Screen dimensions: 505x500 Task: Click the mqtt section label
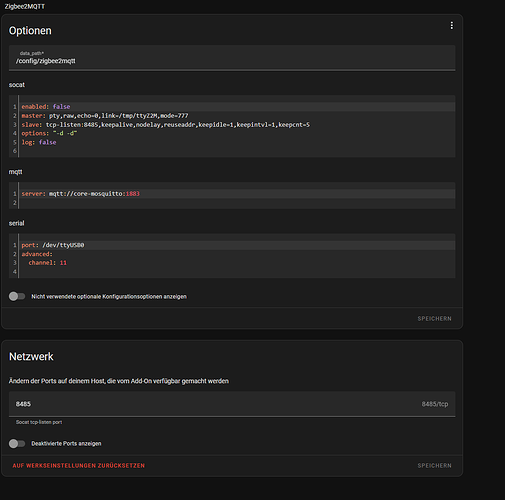pos(16,172)
